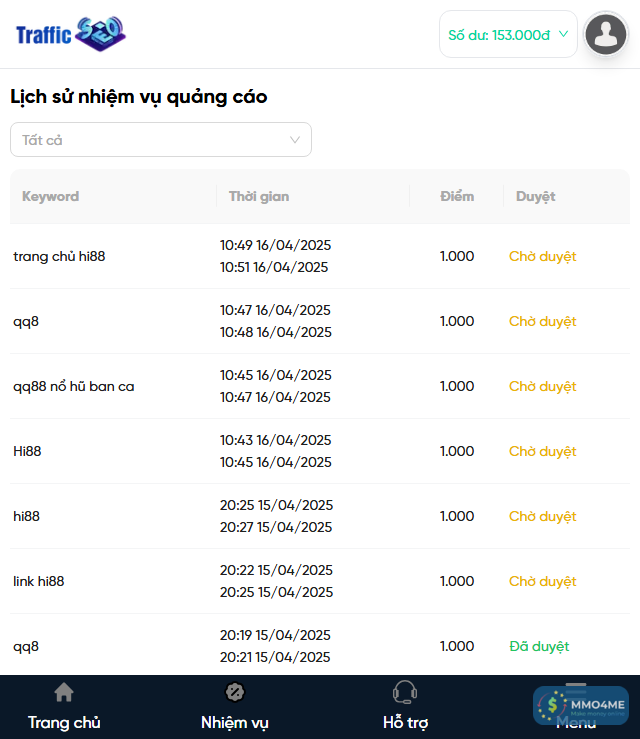The image size is (640, 739).
Task: Open the Hỗ trợ tab label
Action: tap(405, 722)
